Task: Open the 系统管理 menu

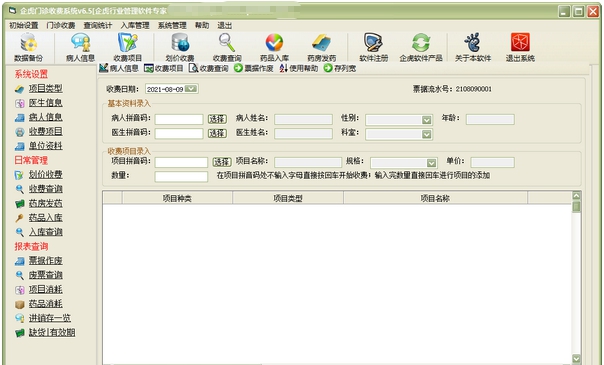Action: click(x=172, y=25)
